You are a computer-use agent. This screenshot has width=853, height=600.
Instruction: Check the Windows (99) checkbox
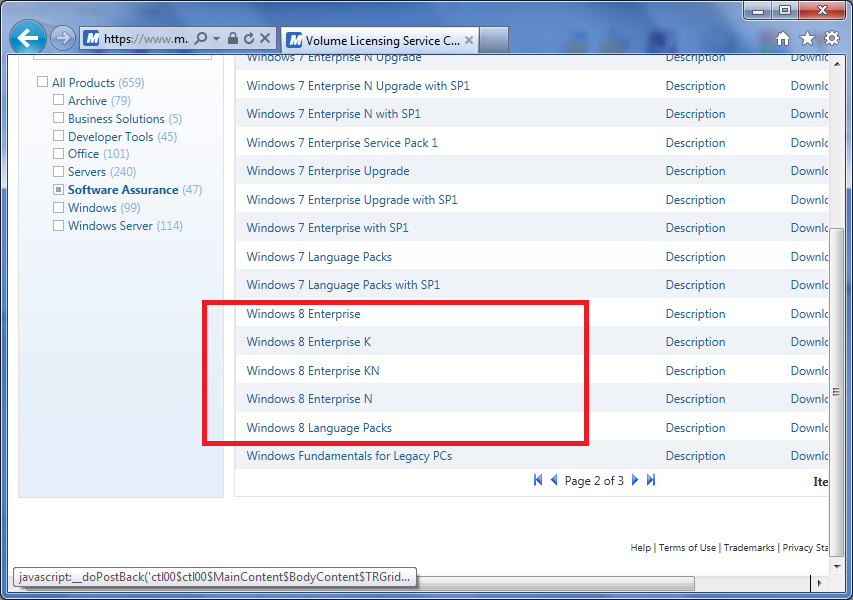tap(58, 207)
